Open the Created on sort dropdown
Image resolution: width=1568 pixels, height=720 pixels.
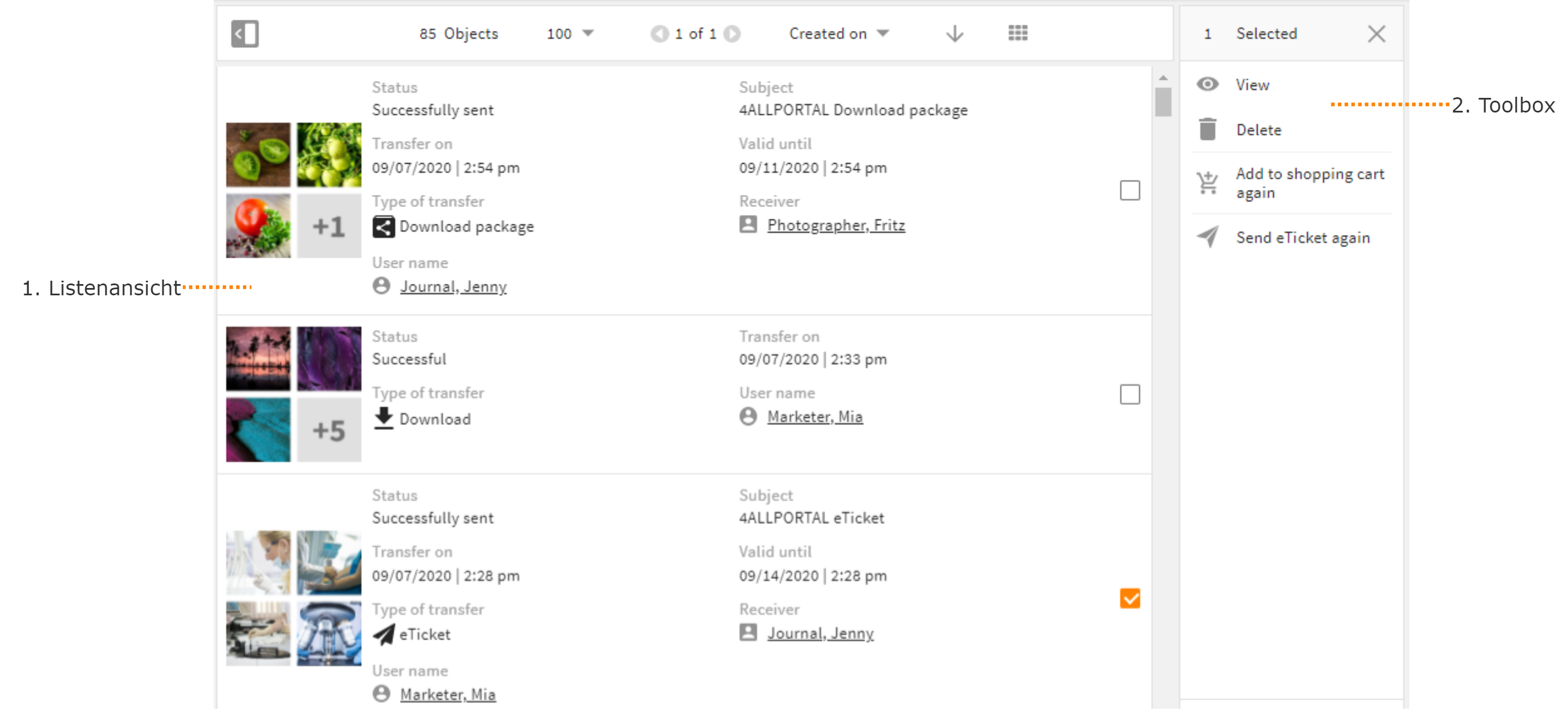tap(839, 34)
